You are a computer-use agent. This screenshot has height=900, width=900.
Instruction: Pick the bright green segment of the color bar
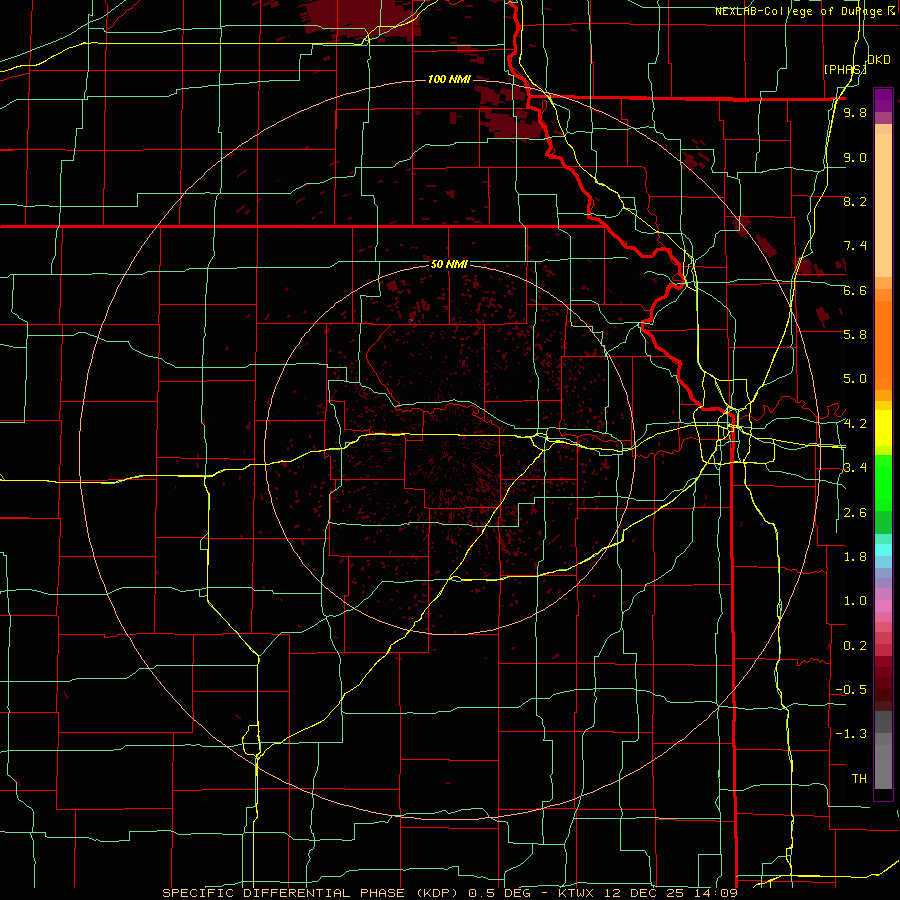click(x=883, y=483)
